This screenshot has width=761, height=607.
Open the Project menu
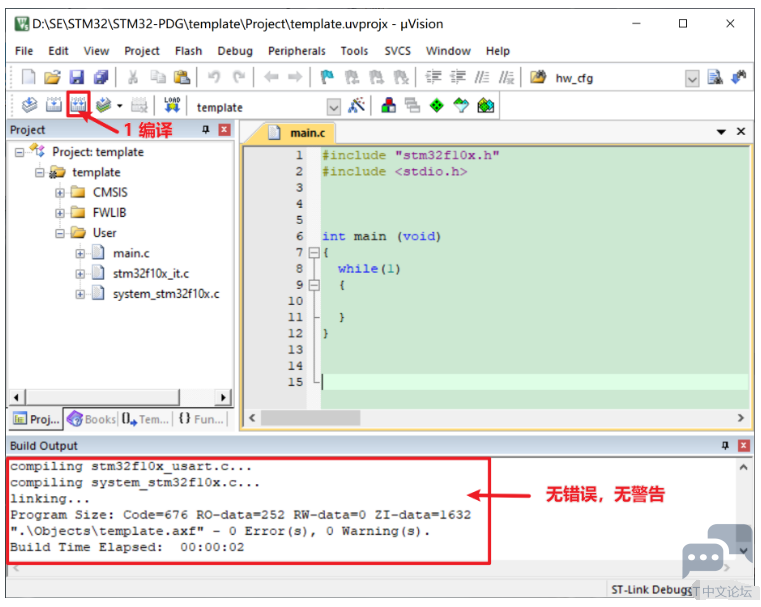tap(142, 51)
